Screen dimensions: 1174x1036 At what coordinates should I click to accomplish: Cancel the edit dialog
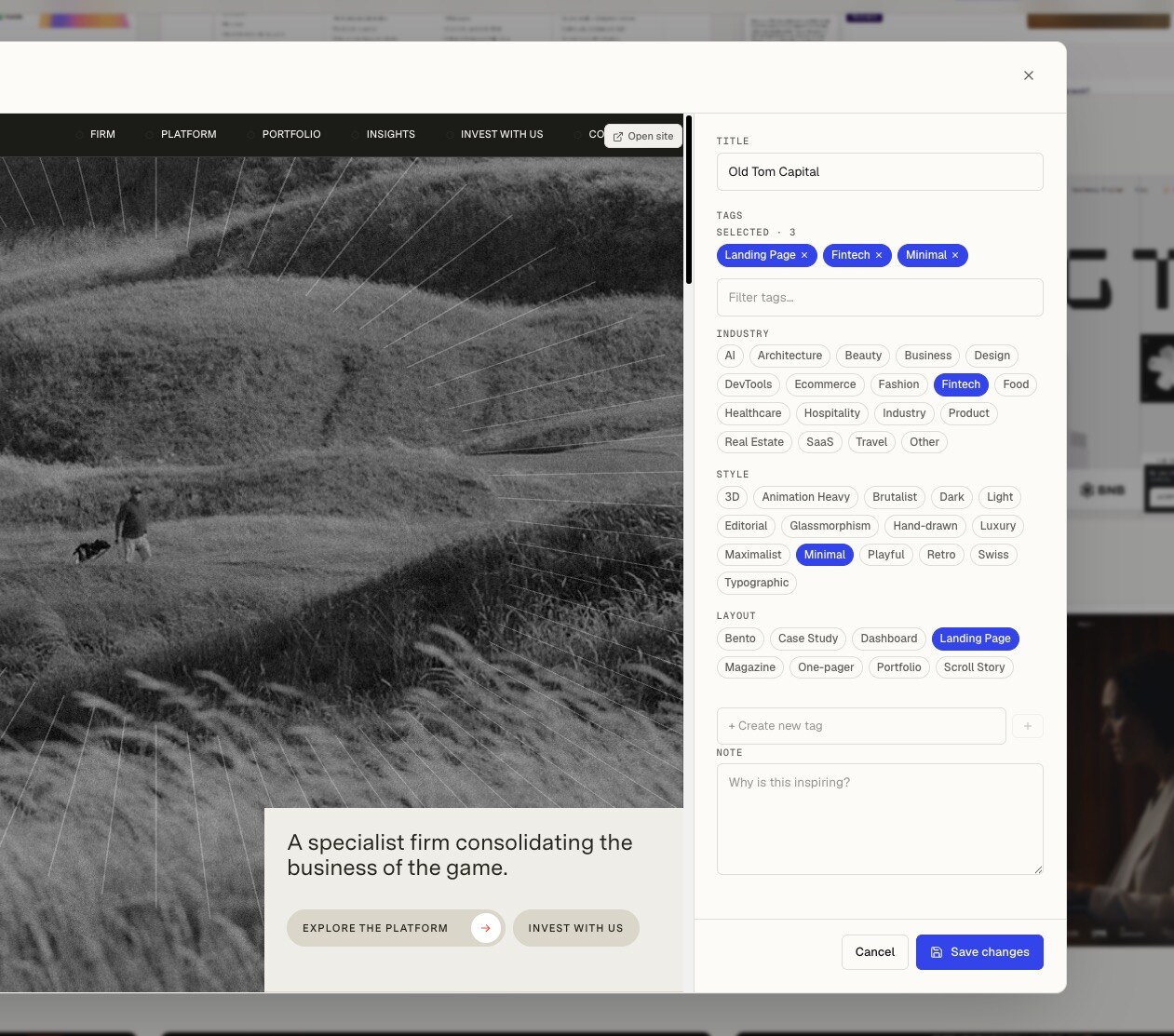(875, 952)
